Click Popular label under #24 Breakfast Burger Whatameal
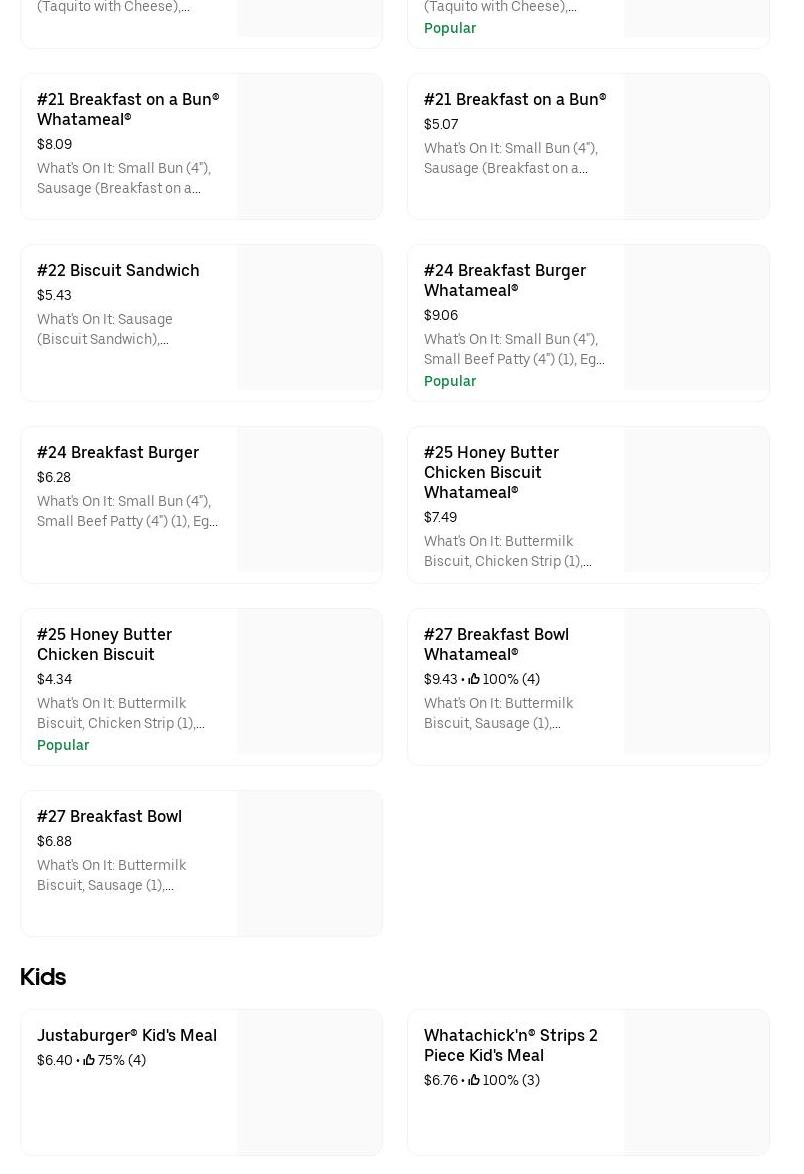The image size is (804, 1174). coord(450,381)
